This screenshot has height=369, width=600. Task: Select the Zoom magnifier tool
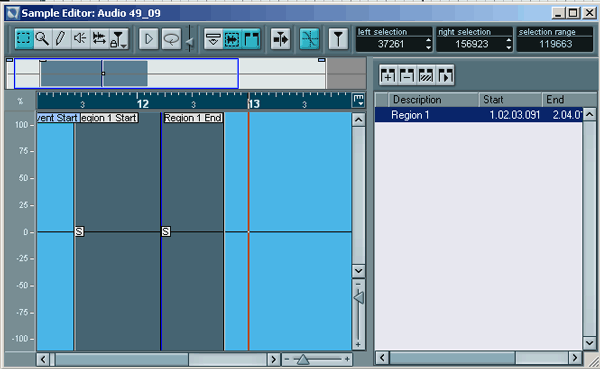[x=42, y=39]
